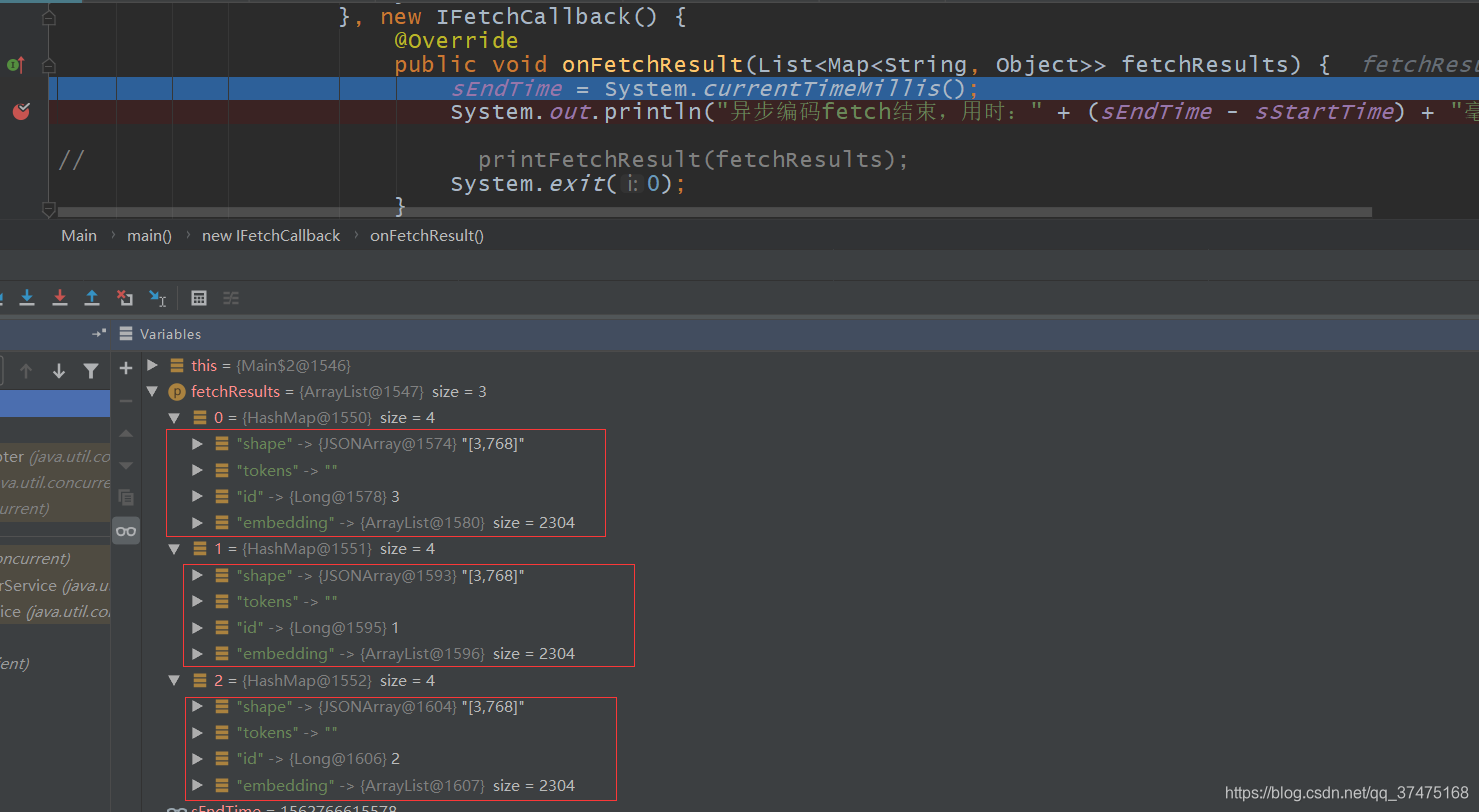Click the Trace Current Stream Chain icon

(231, 297)
